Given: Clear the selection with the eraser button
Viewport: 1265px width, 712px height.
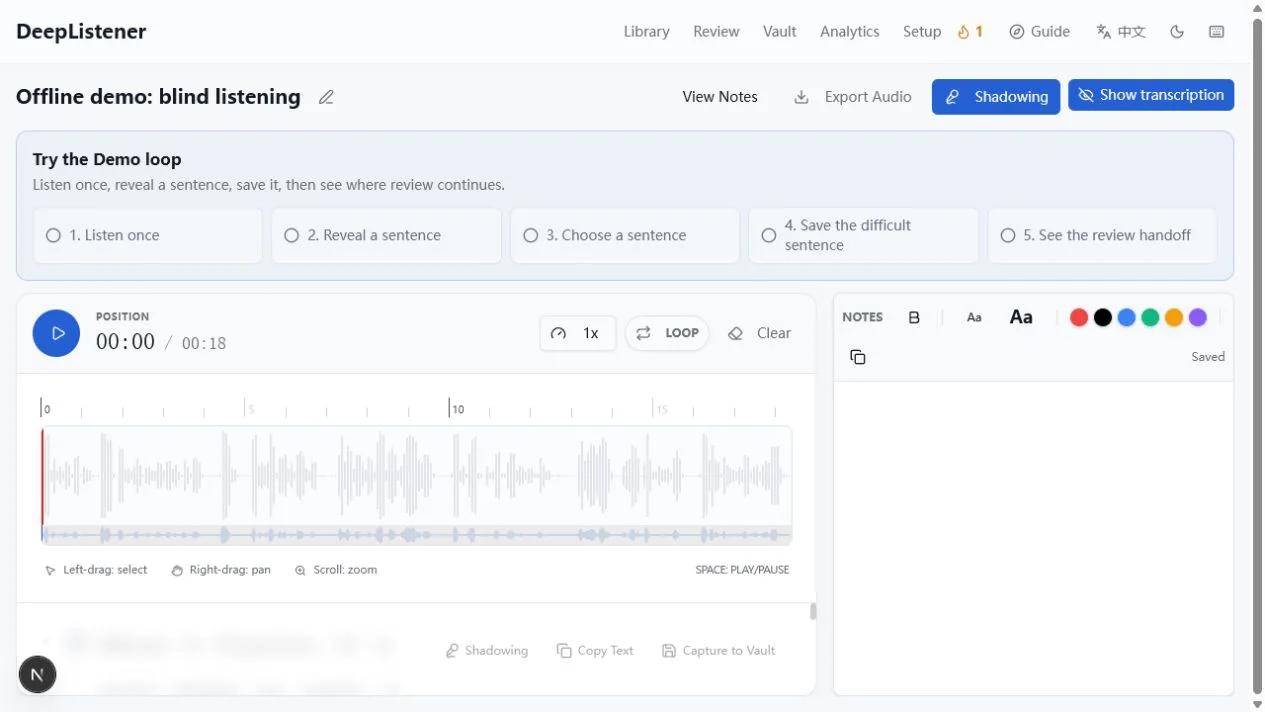Looking at the screenshot, I should pos(759,333).
